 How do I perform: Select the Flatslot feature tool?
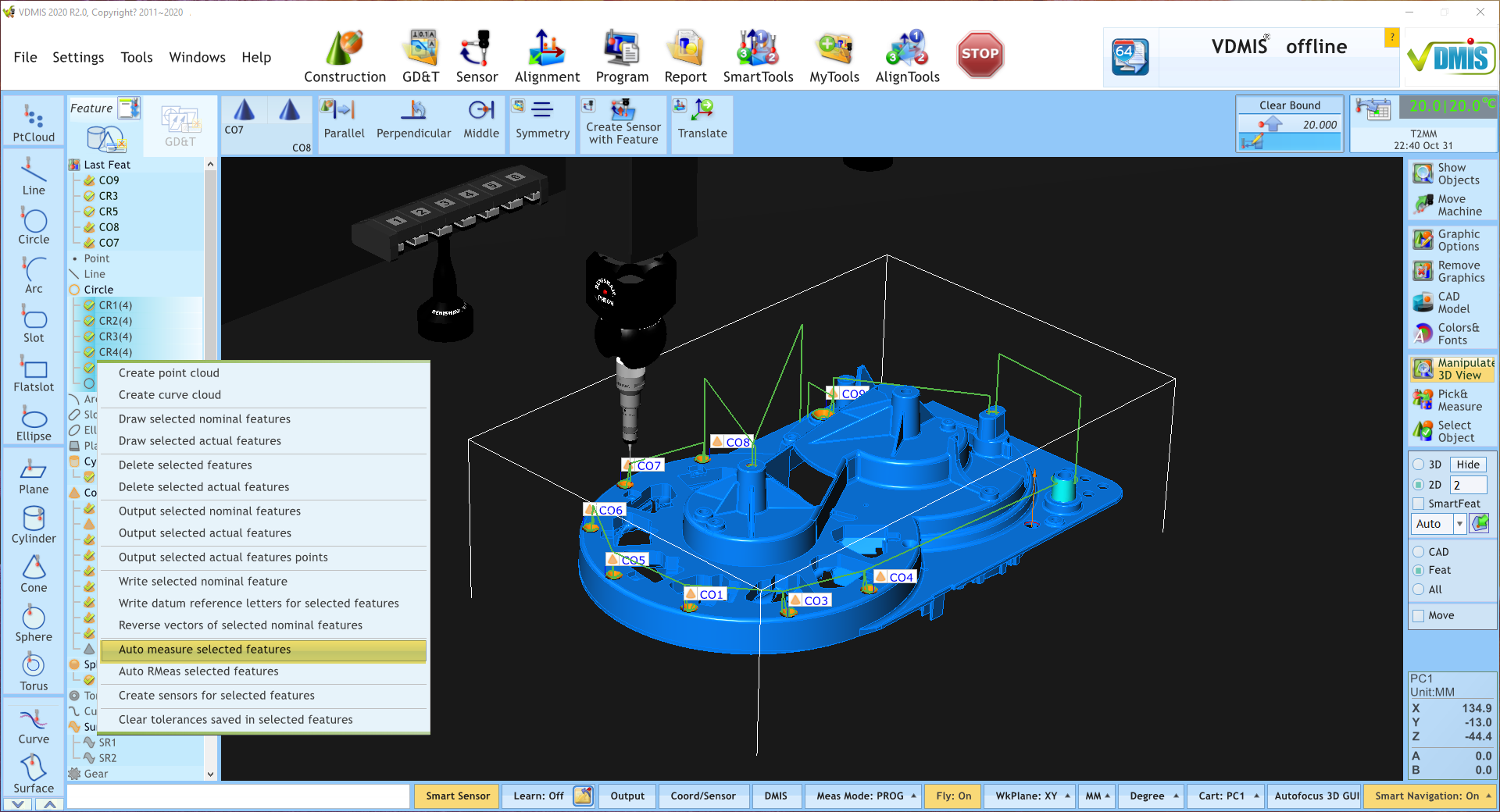click(34, 374)
